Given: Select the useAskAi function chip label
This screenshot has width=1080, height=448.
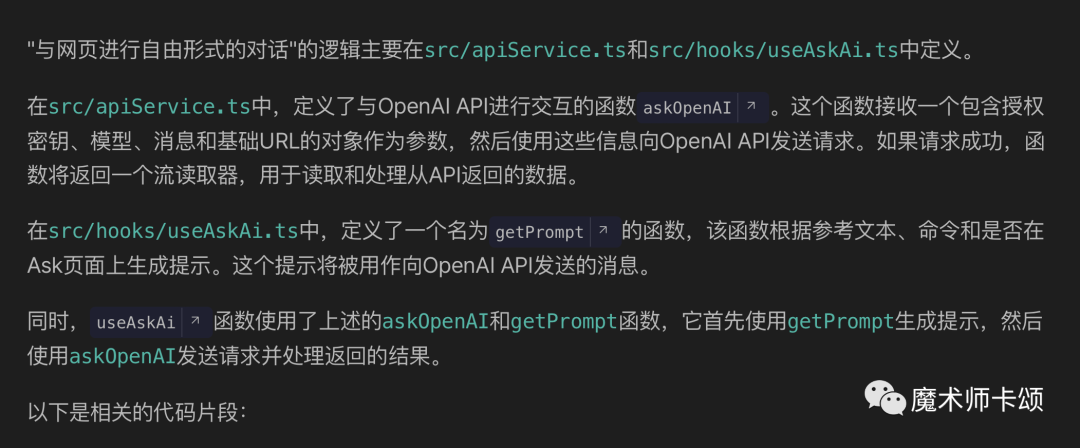Looking at the screenshot, I should pyautogui.click(x=136, y=322).
